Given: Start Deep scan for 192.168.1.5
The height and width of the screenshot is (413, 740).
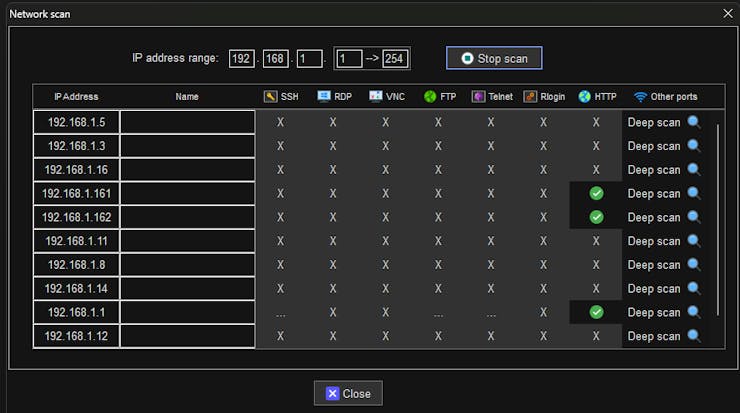Looking at the screenshot, I should pyautogui.click(x=654, y=122).
